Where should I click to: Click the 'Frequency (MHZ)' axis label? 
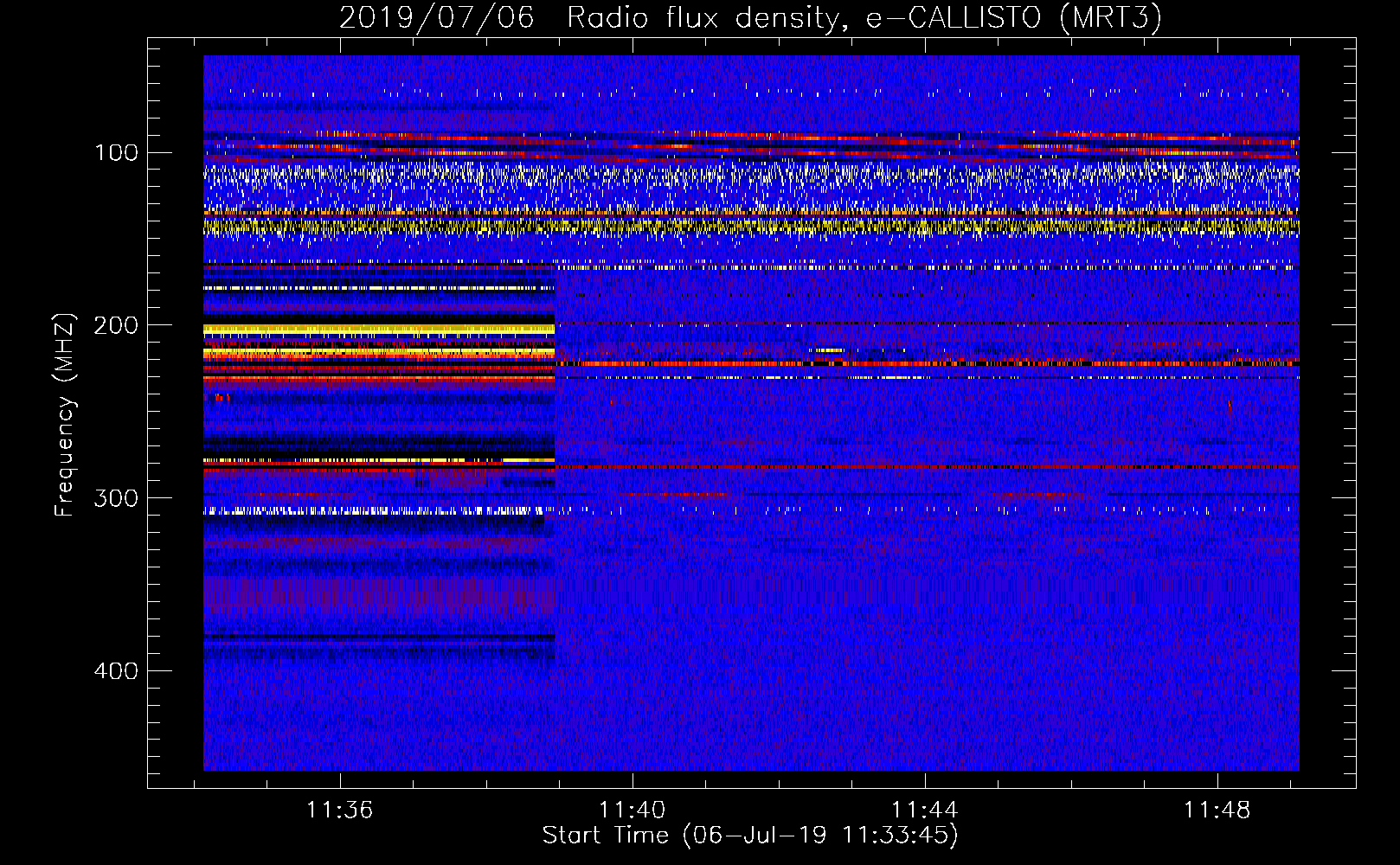65,415
